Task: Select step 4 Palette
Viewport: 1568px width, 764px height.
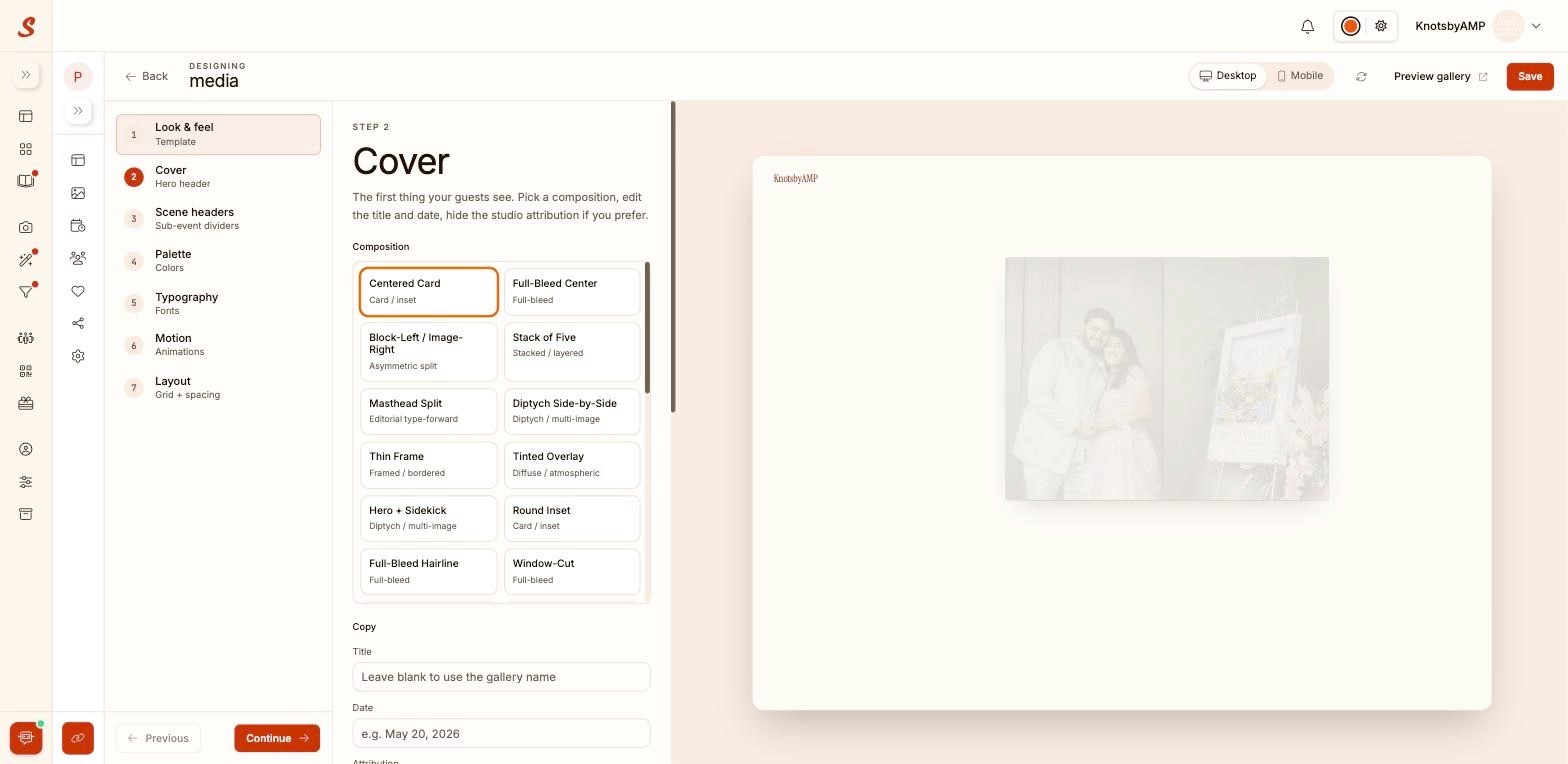Action: pos(218,261)
